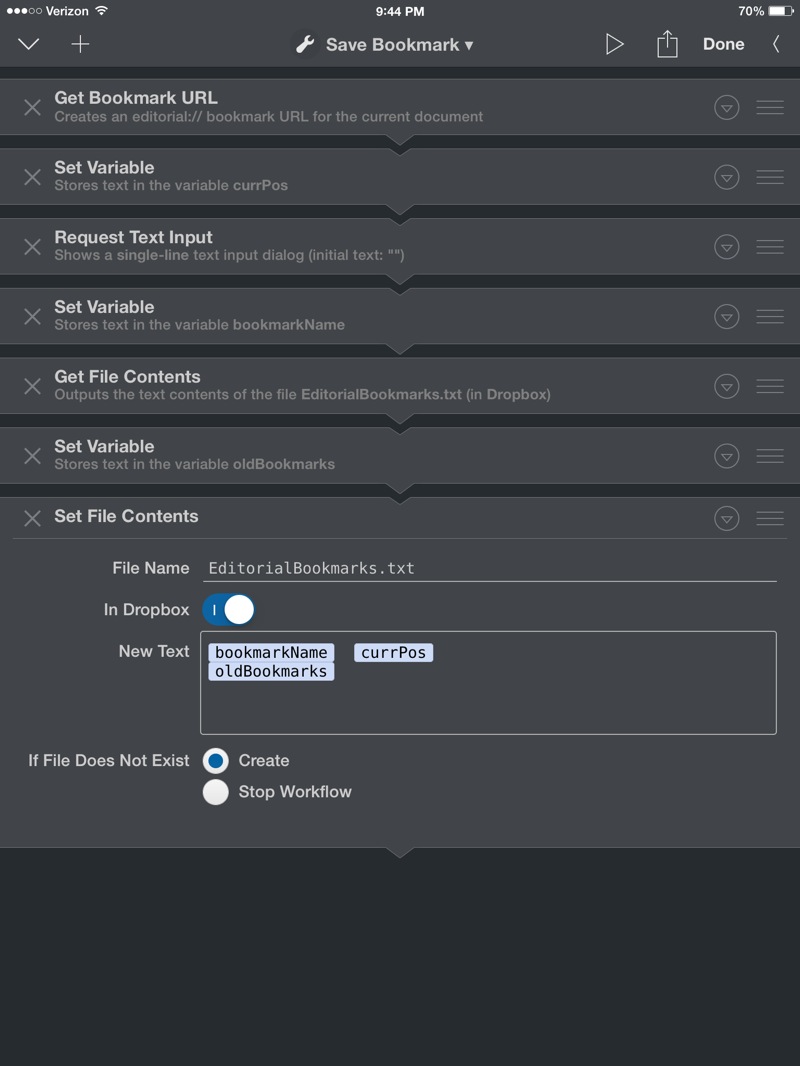Screen dimensions: 800x1066
Task: Tap the share icon in the top bar
Action: click(667, 44)
